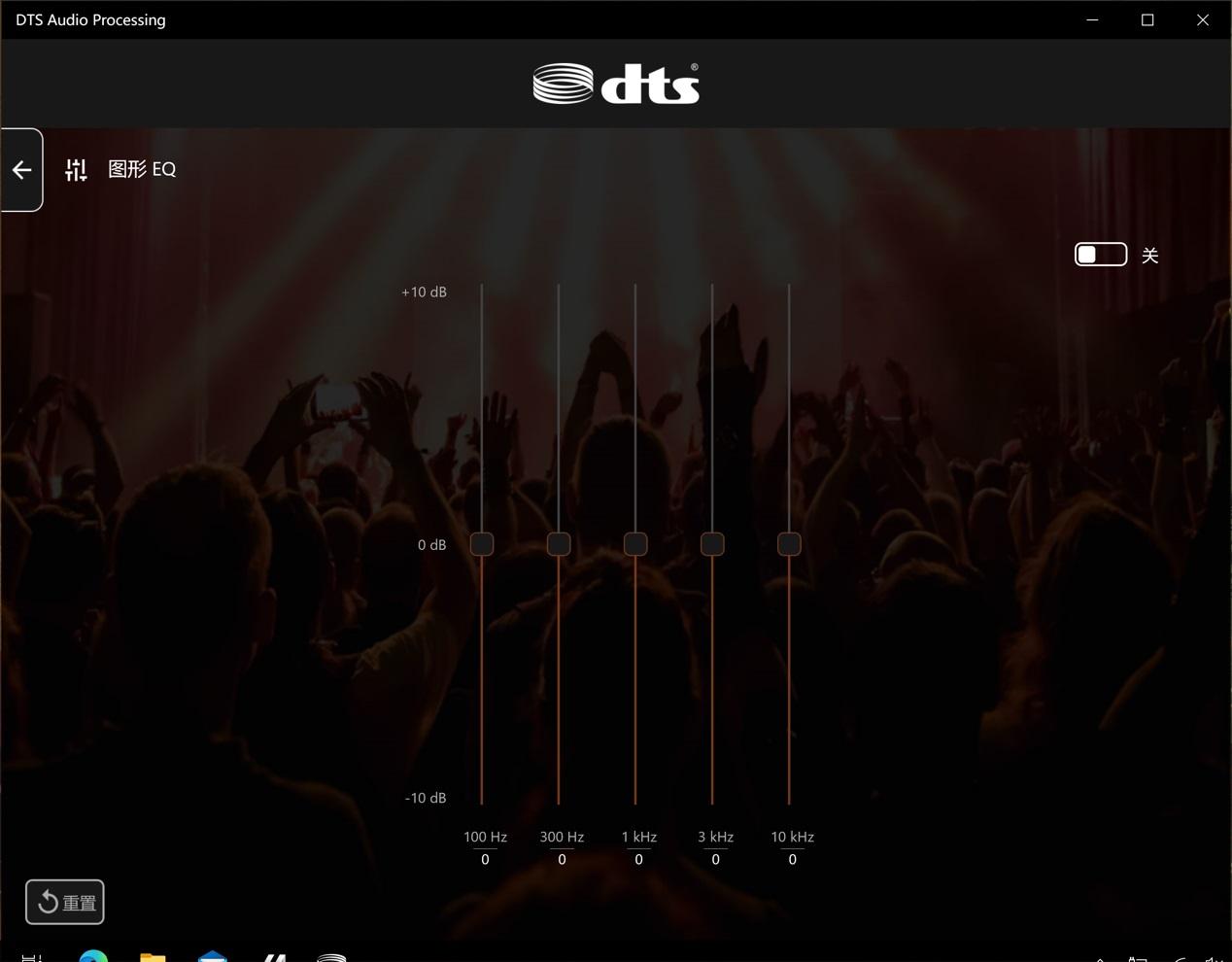
Task: Click the 3 kHz slider handle
Action: coord(712,544)
